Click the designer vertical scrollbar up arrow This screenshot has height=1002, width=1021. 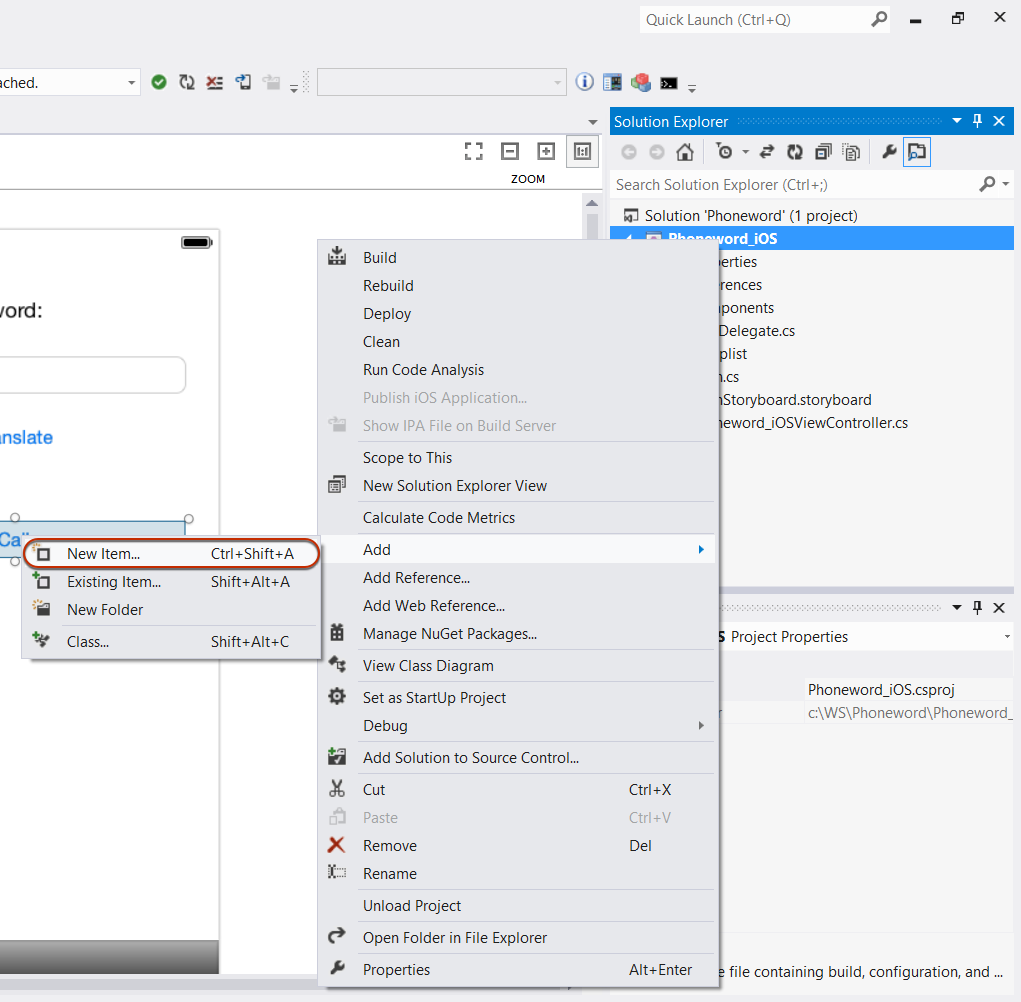[x=592, y=203]
